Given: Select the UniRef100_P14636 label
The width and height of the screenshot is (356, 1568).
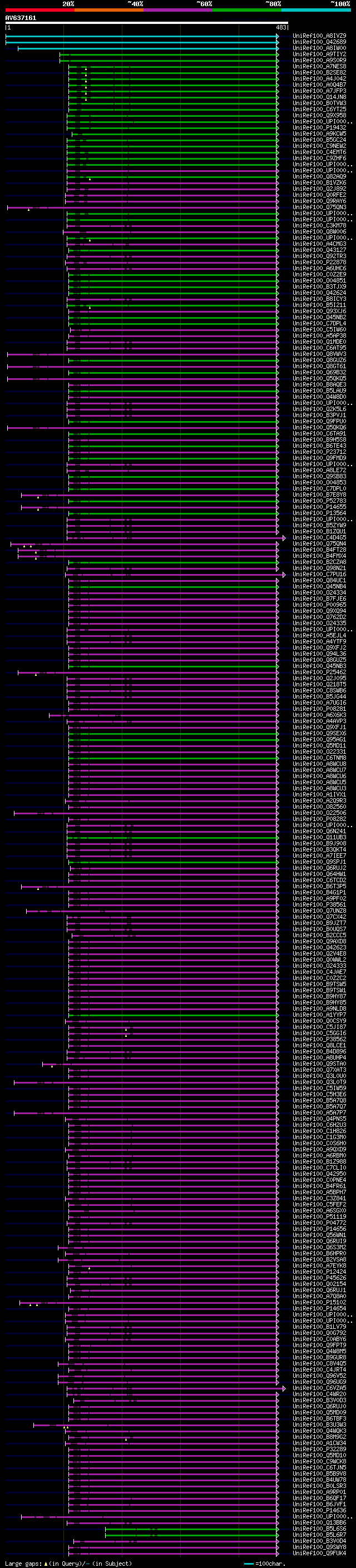Looking at the screenshot, I should 319,1510.
